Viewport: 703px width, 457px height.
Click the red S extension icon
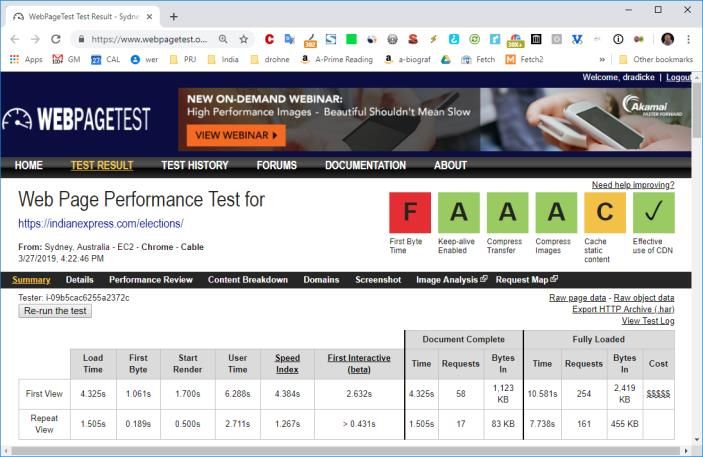[413, 39]
